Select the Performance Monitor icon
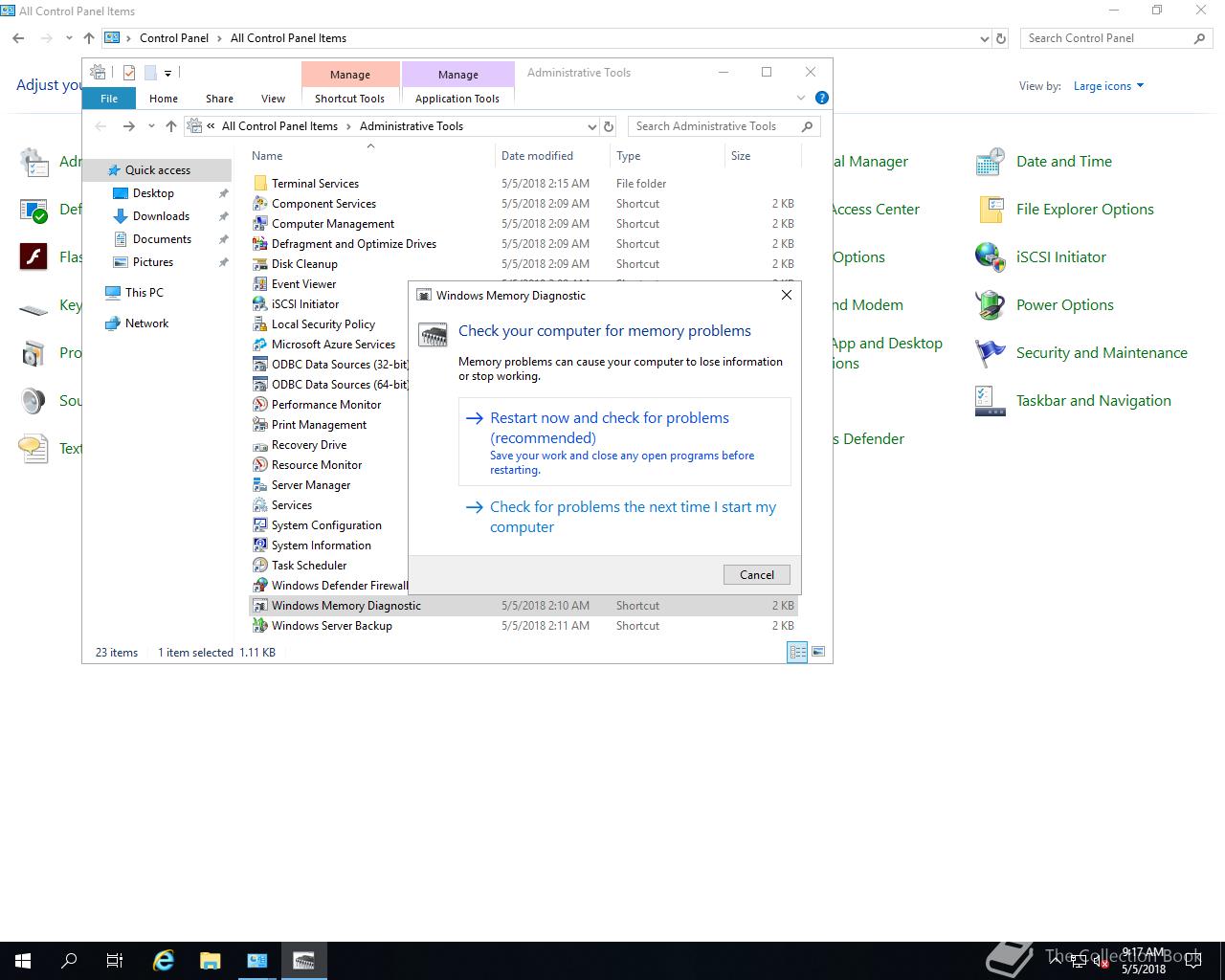Viewport: 1225px width, 980px height. tap(259, 405)
